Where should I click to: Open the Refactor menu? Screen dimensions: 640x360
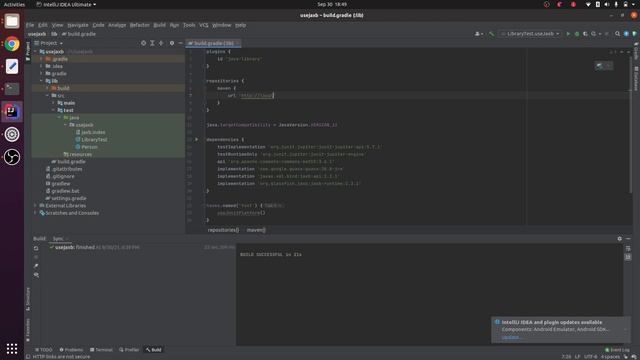140,25
